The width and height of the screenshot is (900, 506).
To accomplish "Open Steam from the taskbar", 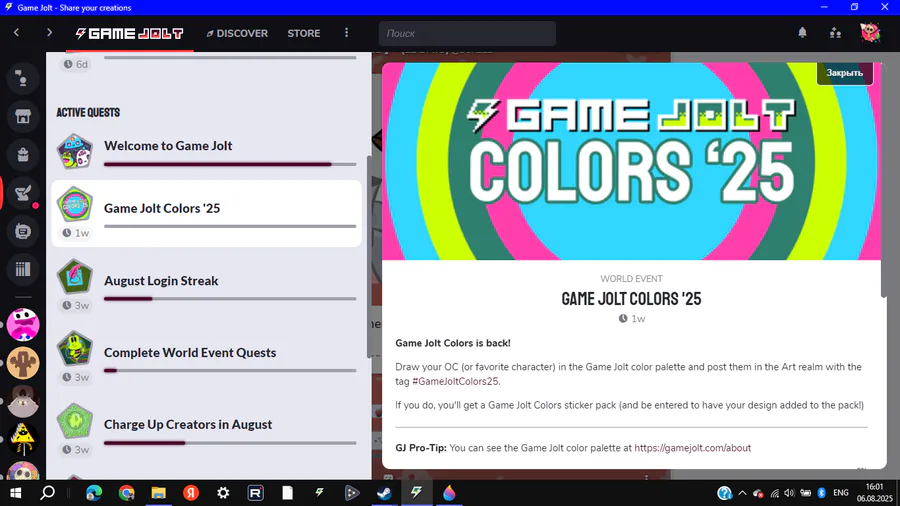I will click(385, 493).
